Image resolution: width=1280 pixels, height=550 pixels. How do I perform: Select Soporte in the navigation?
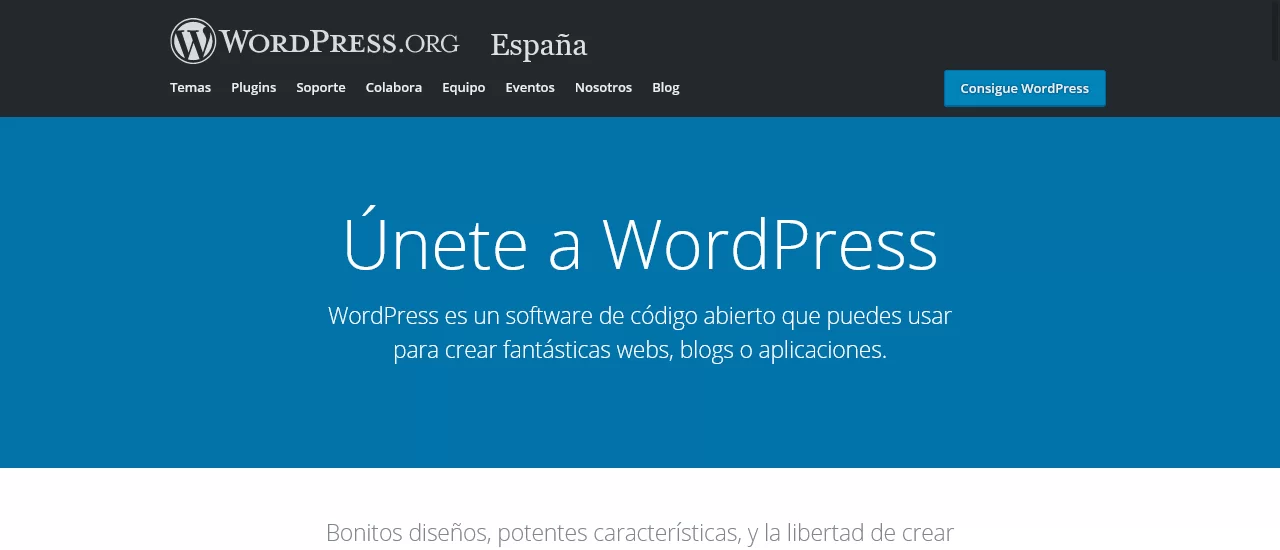(321, 87)
